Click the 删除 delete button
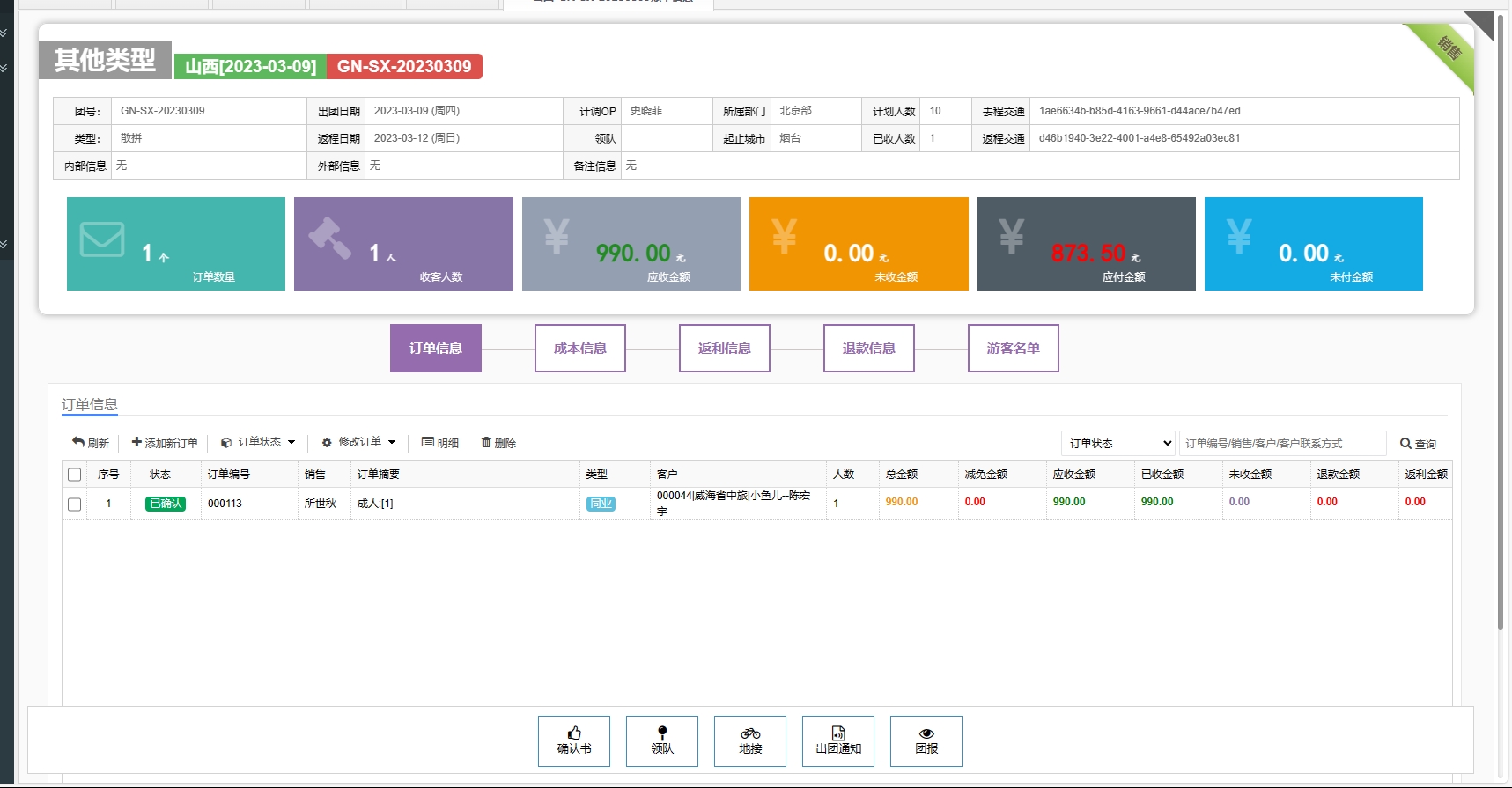 pos(498,442)
